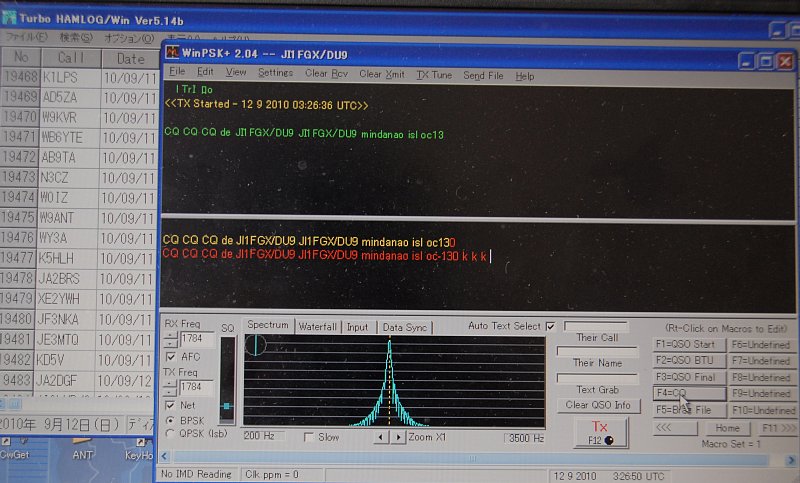
Task: Open the View menu in WinPSK+
Action: click(x=236, y=72)
